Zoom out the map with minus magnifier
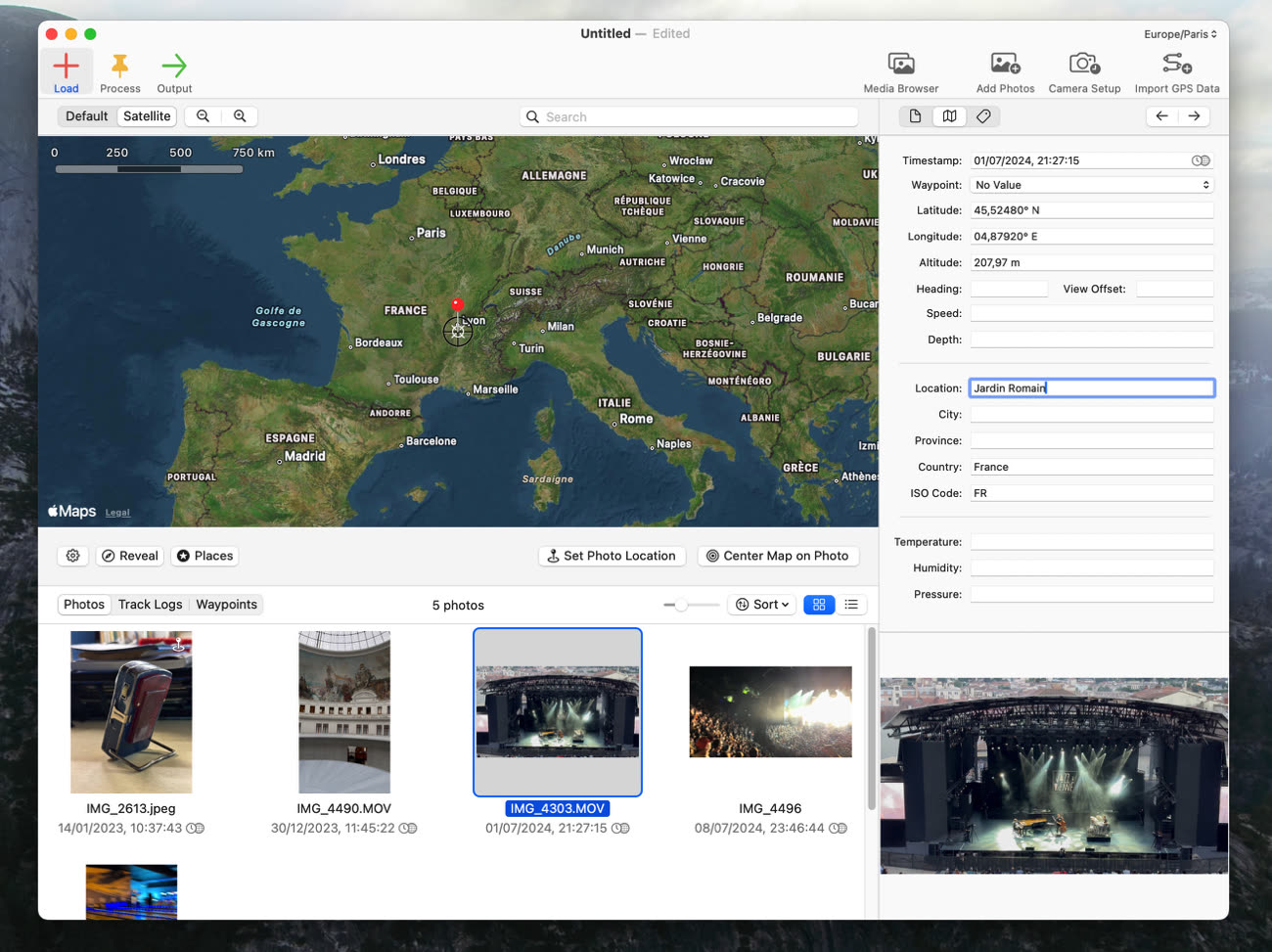Image resolution: width=1272 pixels, height=952 pixels. tap(203, 115)
